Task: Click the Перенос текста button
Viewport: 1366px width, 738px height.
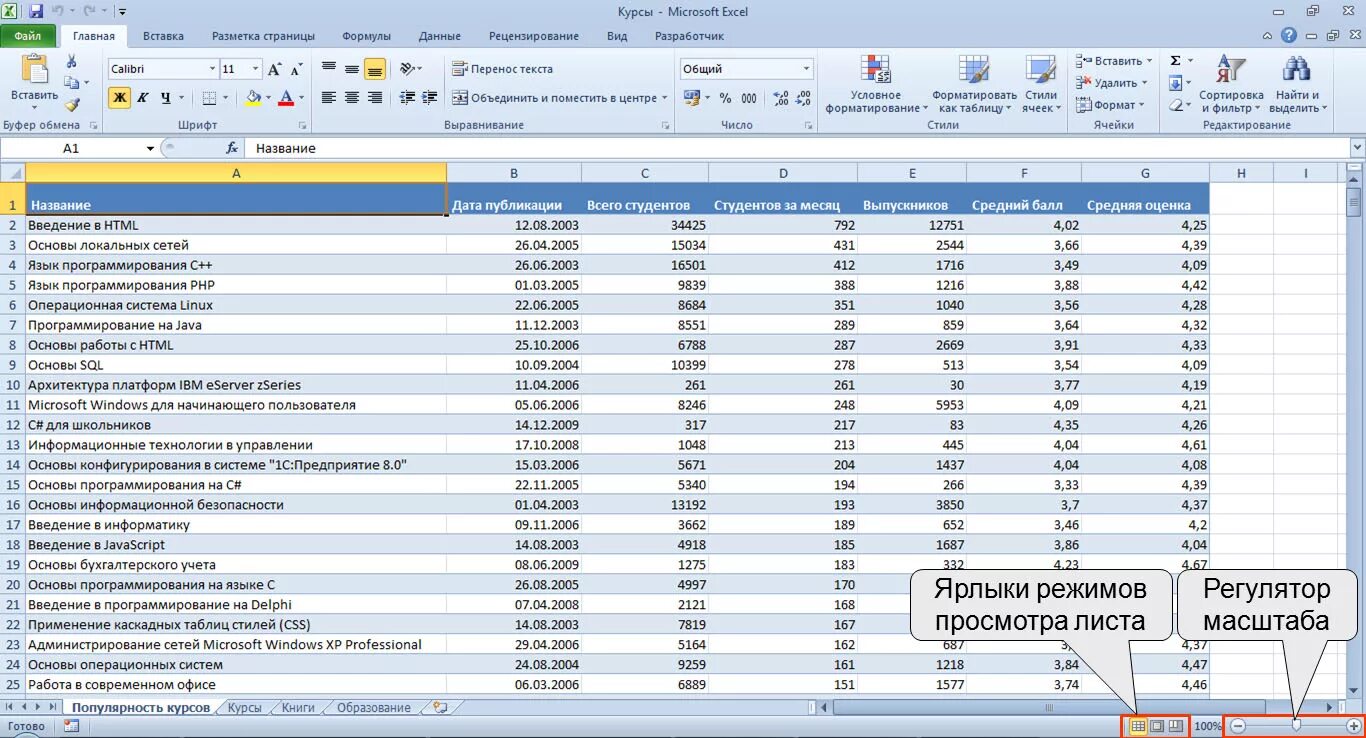Action: [502, 69]
